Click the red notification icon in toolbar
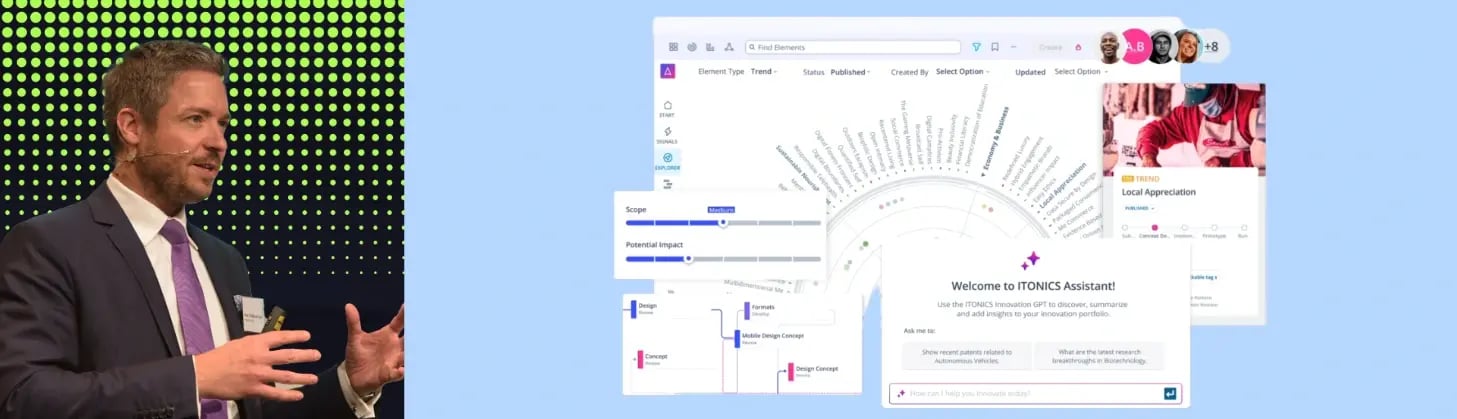Screen dimensions: 1457x419 (1078, 47)
